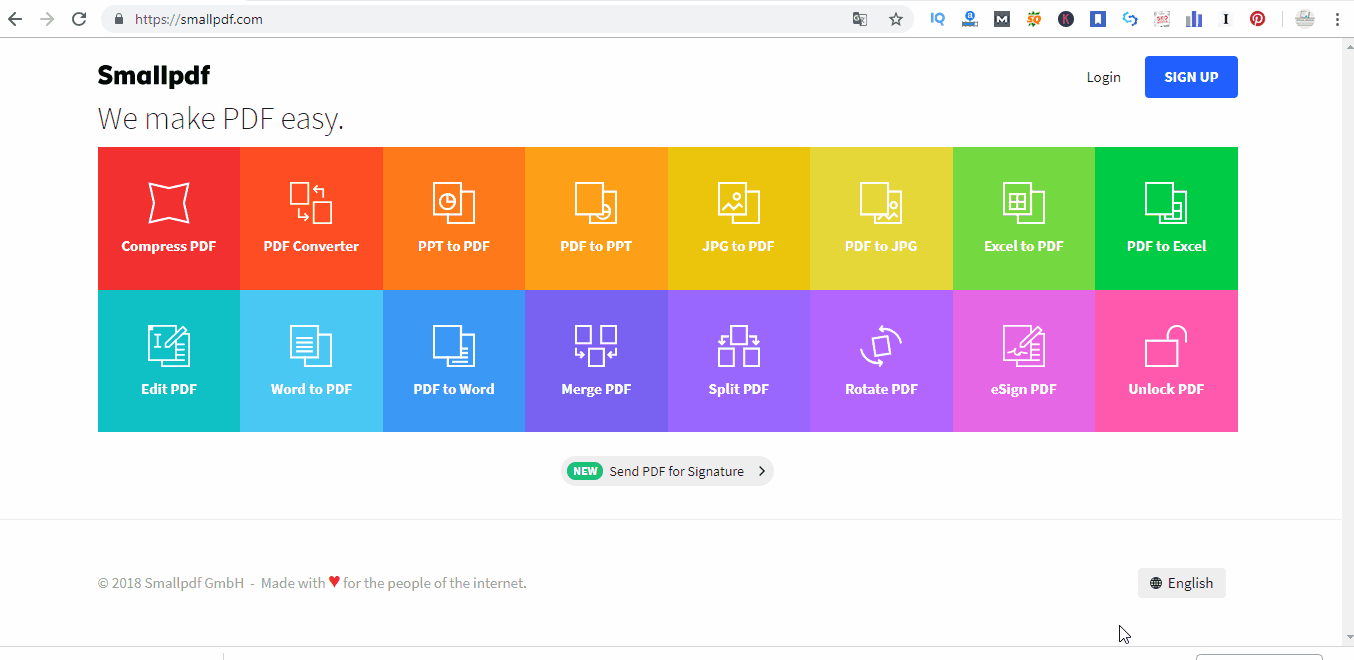Viewport: 1354px width, 660px height.
Task: Select the Word to PDF tile
Action: click(x=311, y=361)
